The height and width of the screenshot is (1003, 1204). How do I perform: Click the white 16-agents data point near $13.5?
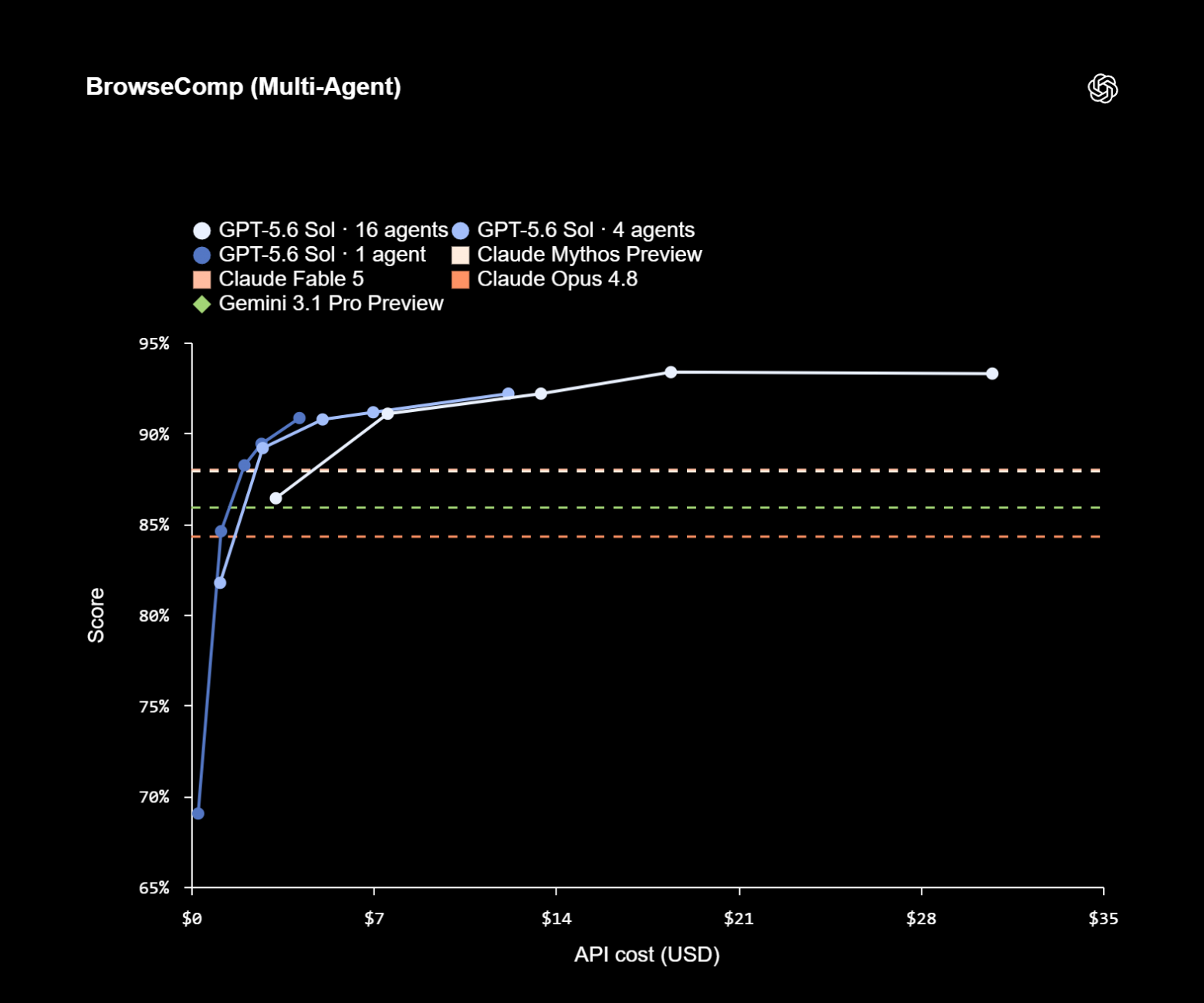point(541,393)
